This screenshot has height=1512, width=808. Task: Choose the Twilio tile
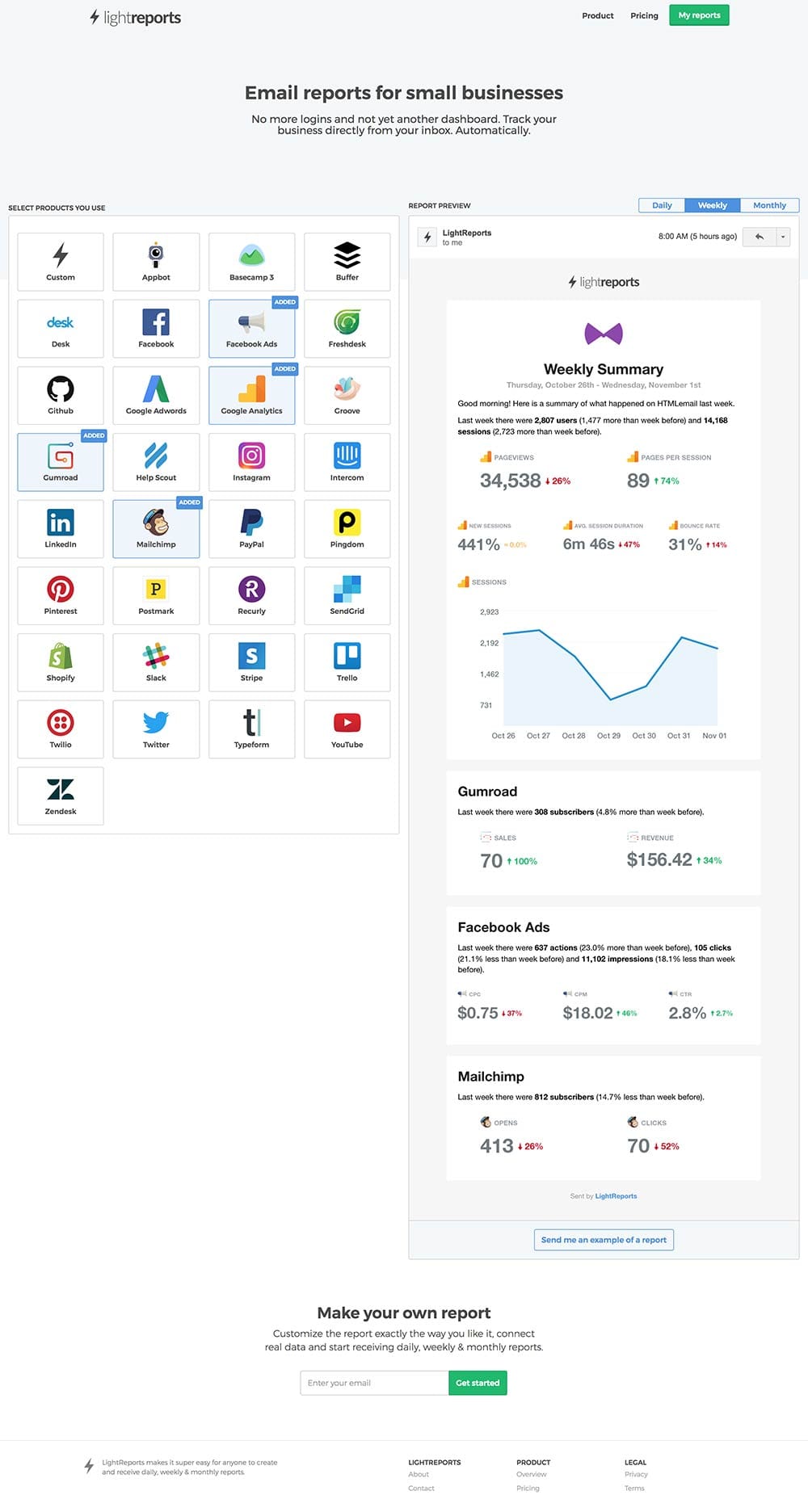pos(61,729)
